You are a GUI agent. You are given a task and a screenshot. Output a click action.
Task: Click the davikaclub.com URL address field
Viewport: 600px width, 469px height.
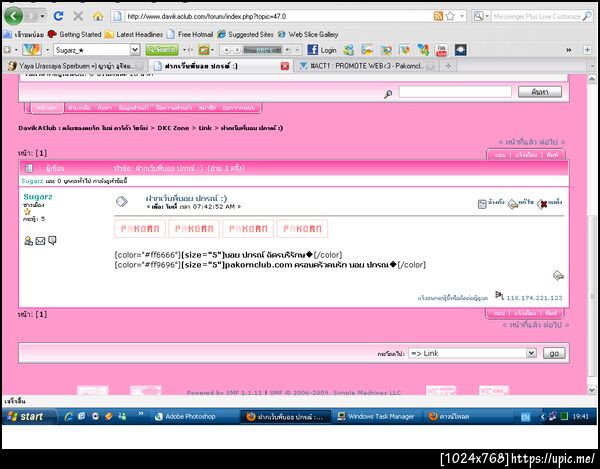click(277, 16)
